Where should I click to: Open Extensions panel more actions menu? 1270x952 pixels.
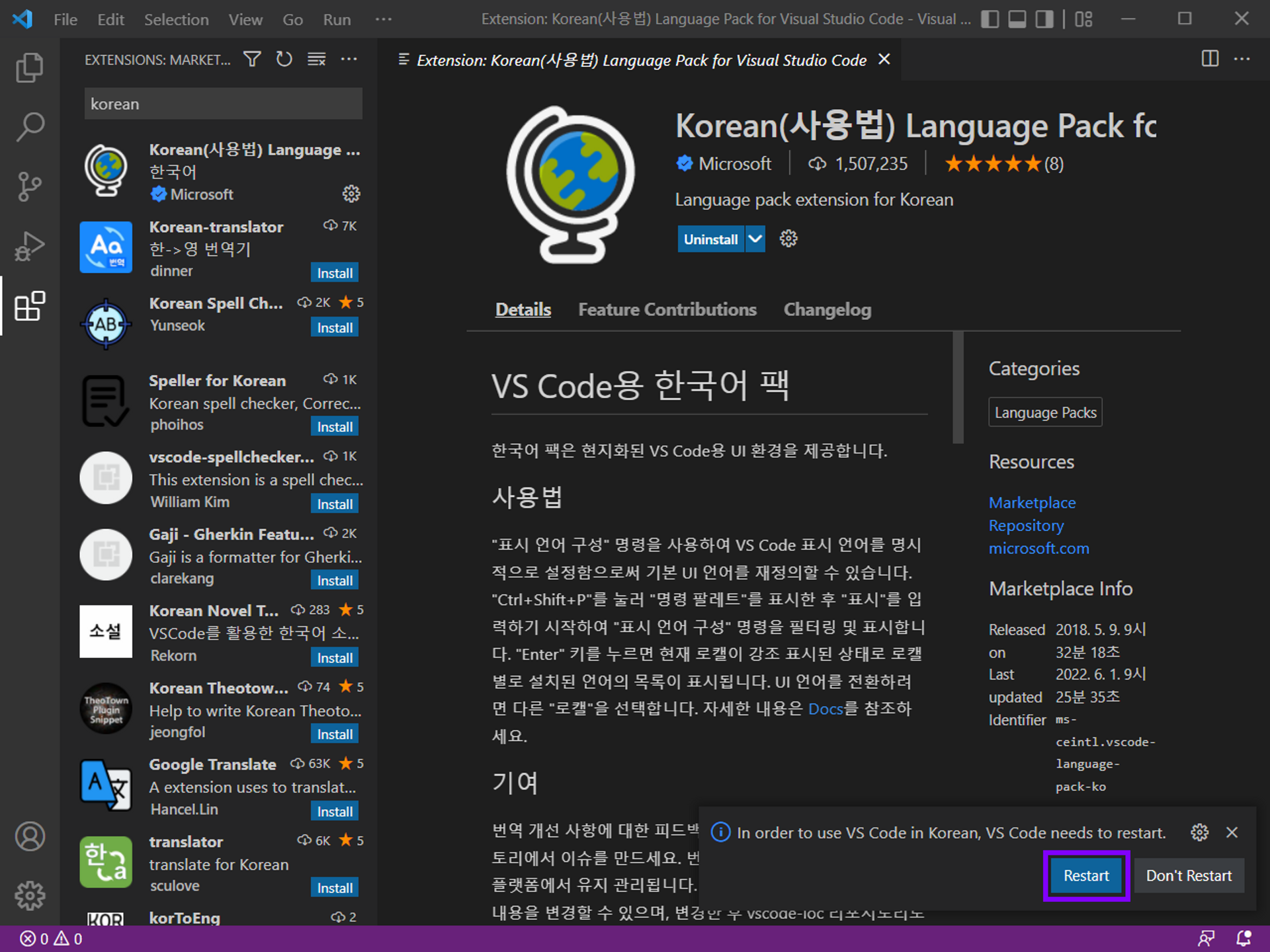click(349, 59)
